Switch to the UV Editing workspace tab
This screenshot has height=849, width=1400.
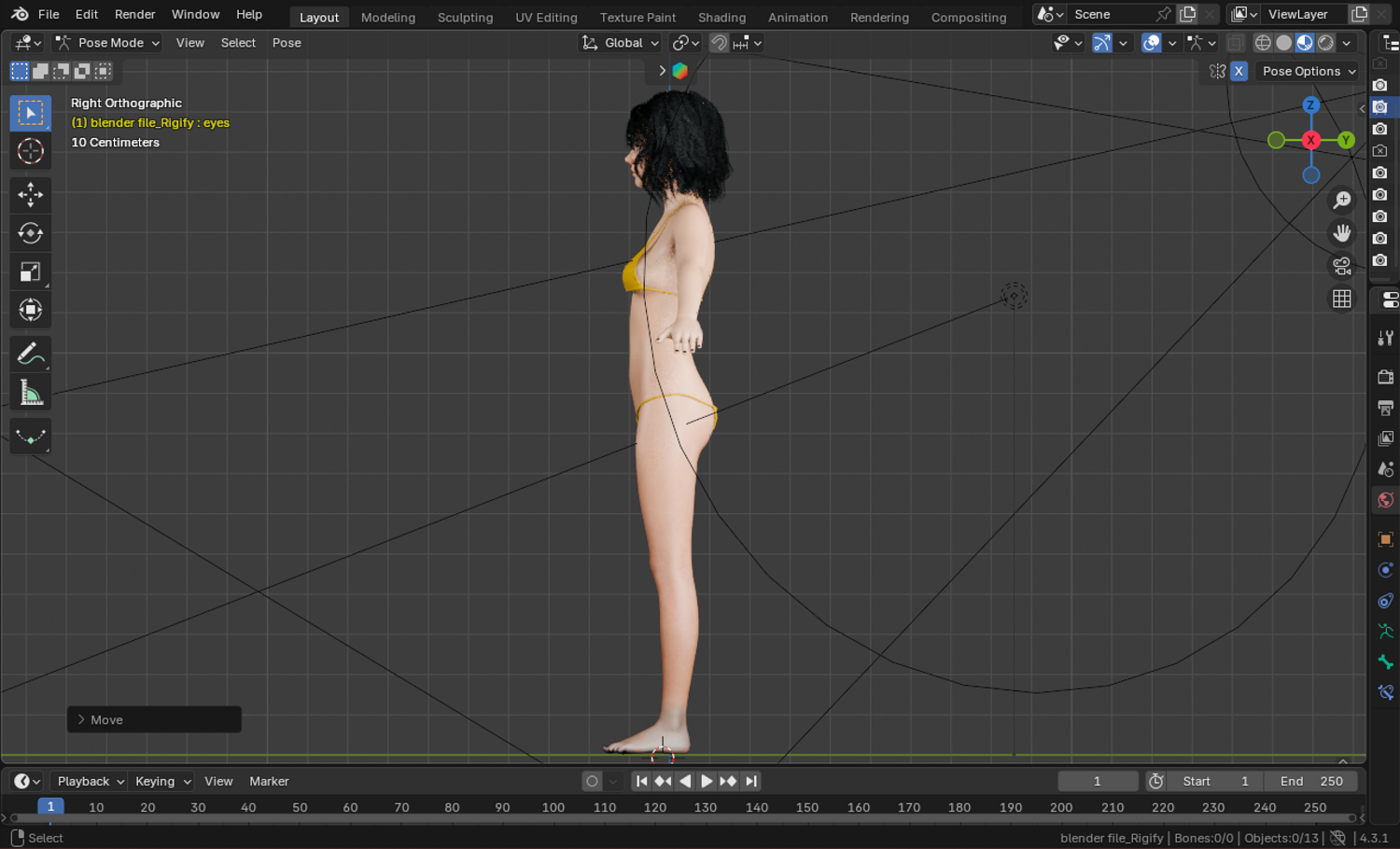[x=546, y=17]
